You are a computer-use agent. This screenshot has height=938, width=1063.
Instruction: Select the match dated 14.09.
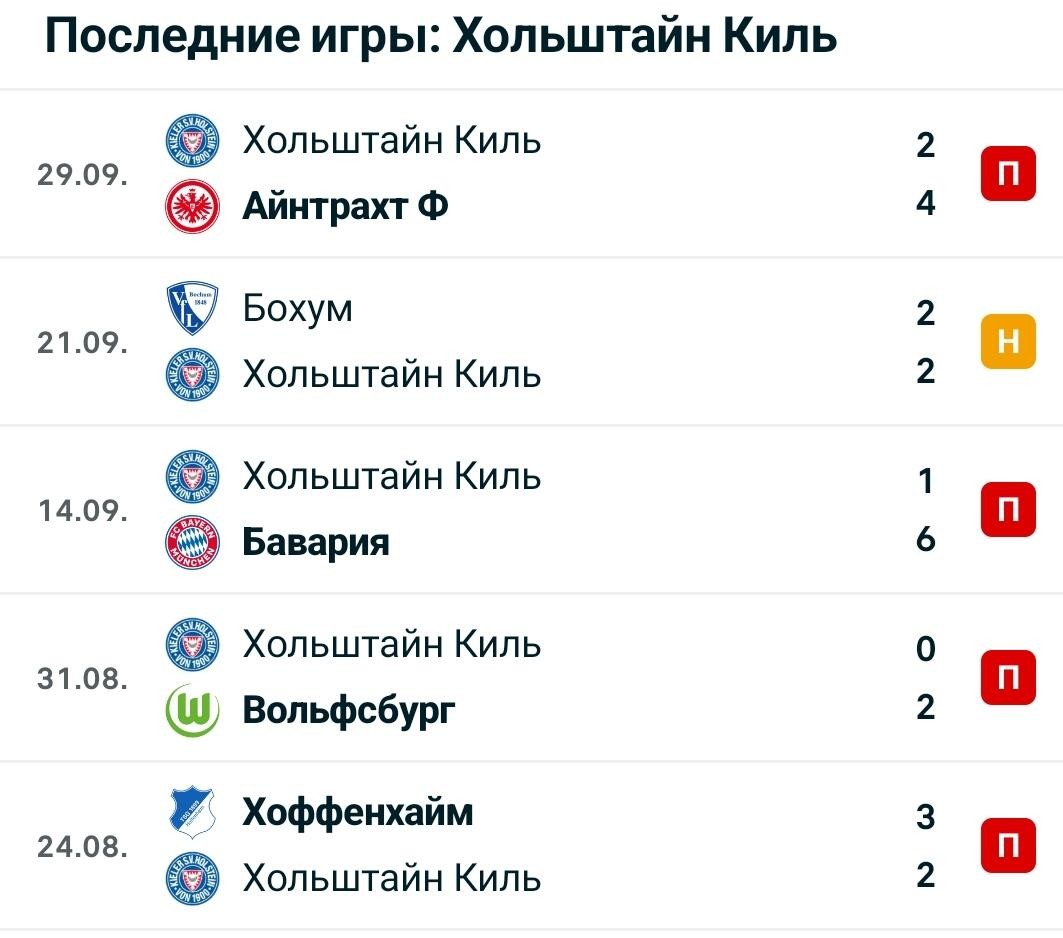point(532,510)
